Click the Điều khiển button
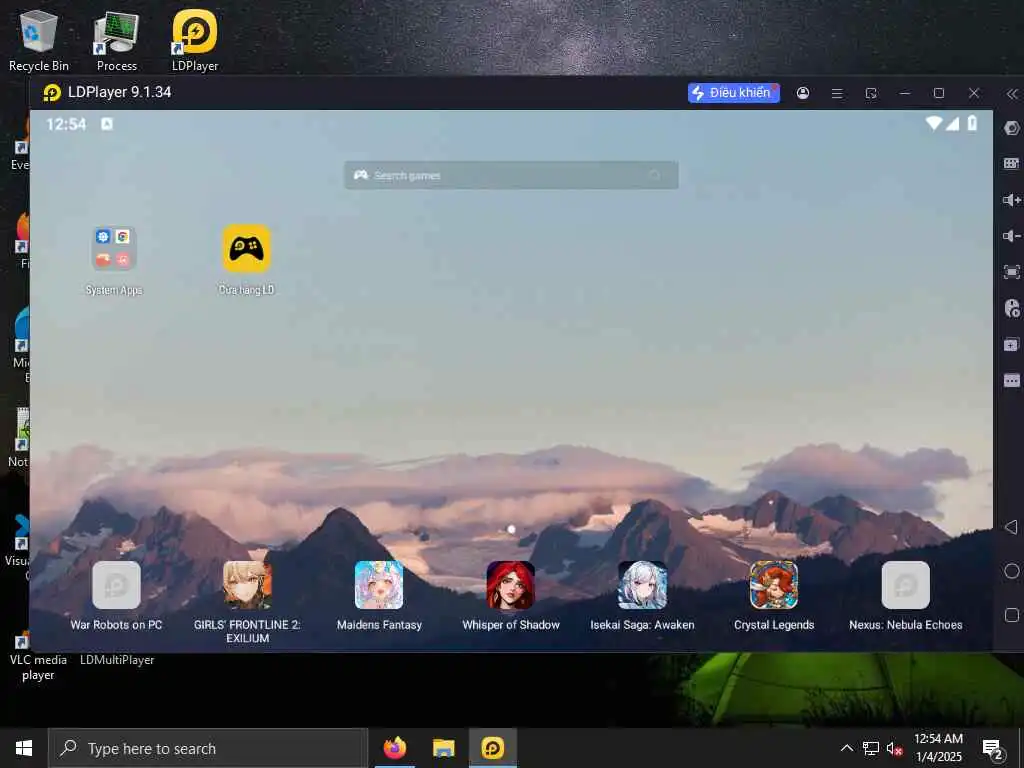The height and width of the screenshot is (768, 1024). (733, 93)
